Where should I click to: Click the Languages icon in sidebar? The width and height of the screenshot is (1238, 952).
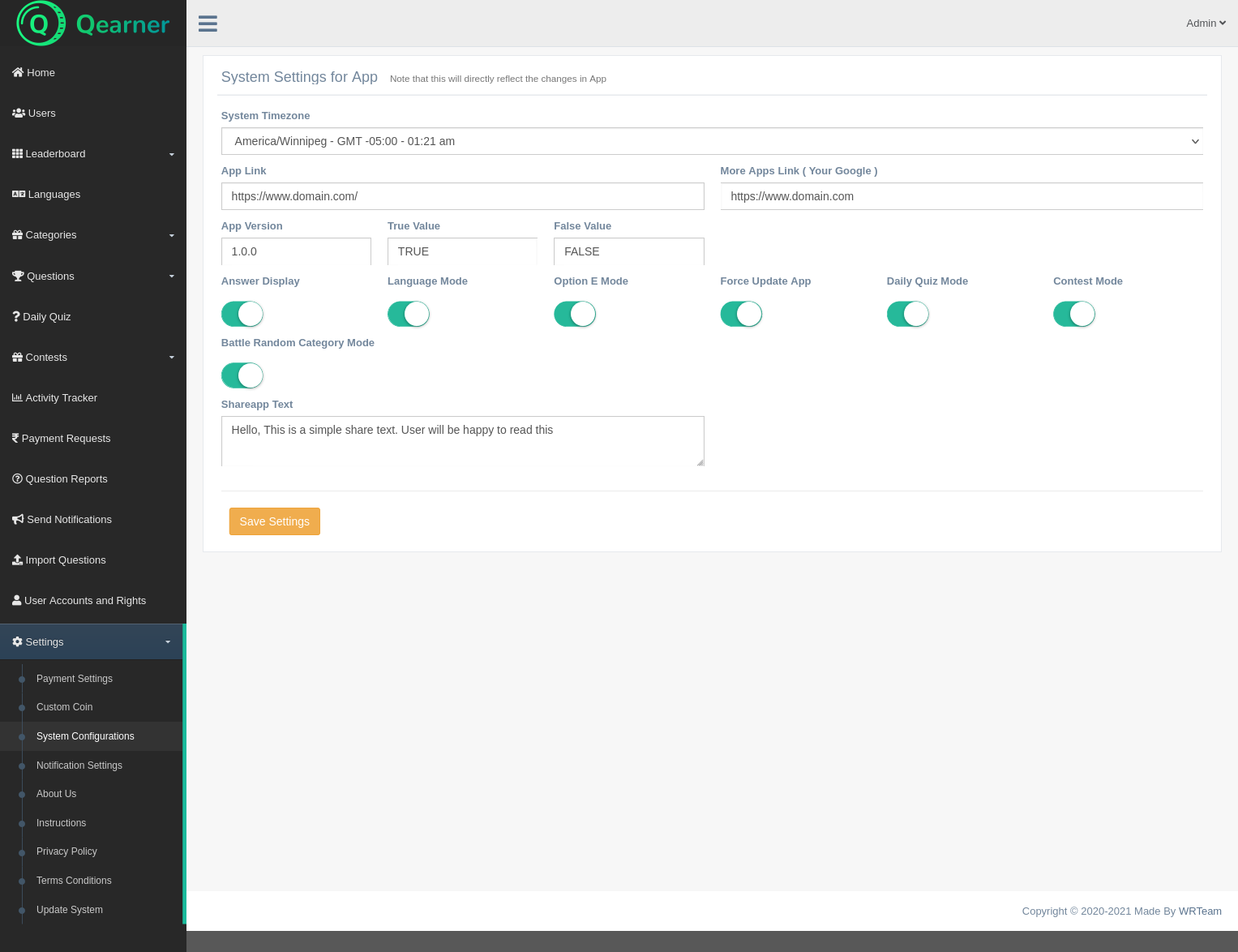(19, 194)
